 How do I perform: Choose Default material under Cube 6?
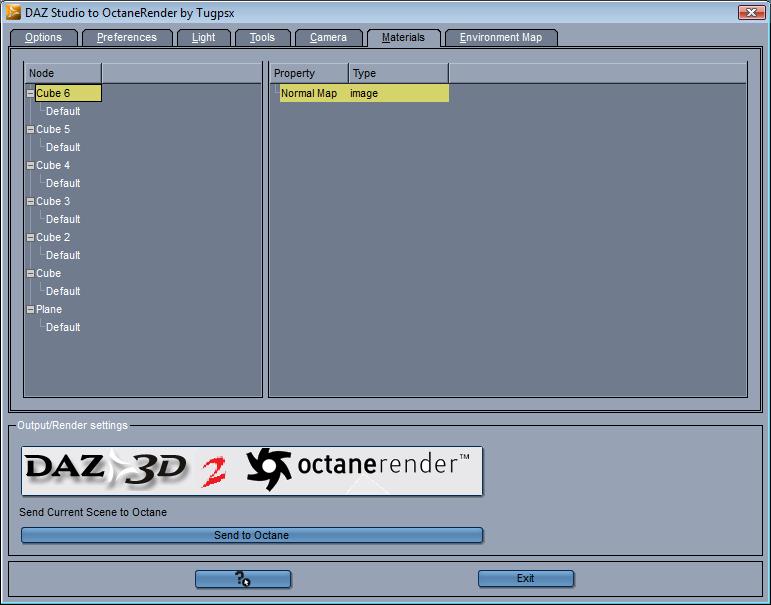point(63,111)
